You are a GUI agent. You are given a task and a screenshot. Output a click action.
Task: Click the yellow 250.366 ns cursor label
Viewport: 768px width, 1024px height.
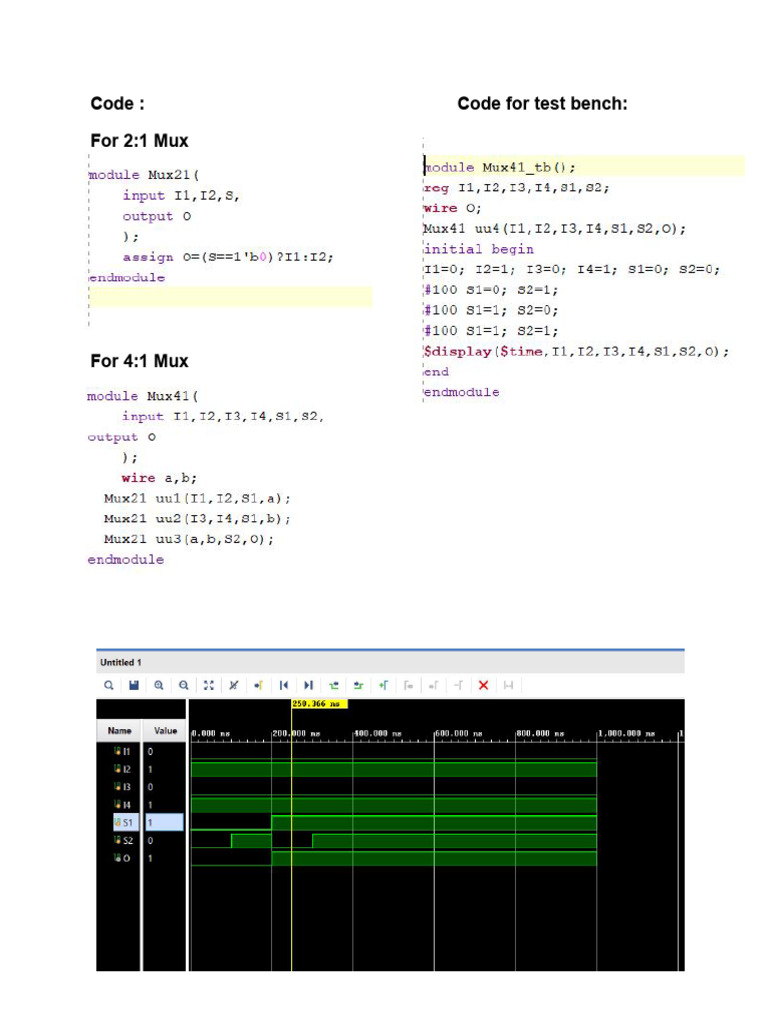318,704
